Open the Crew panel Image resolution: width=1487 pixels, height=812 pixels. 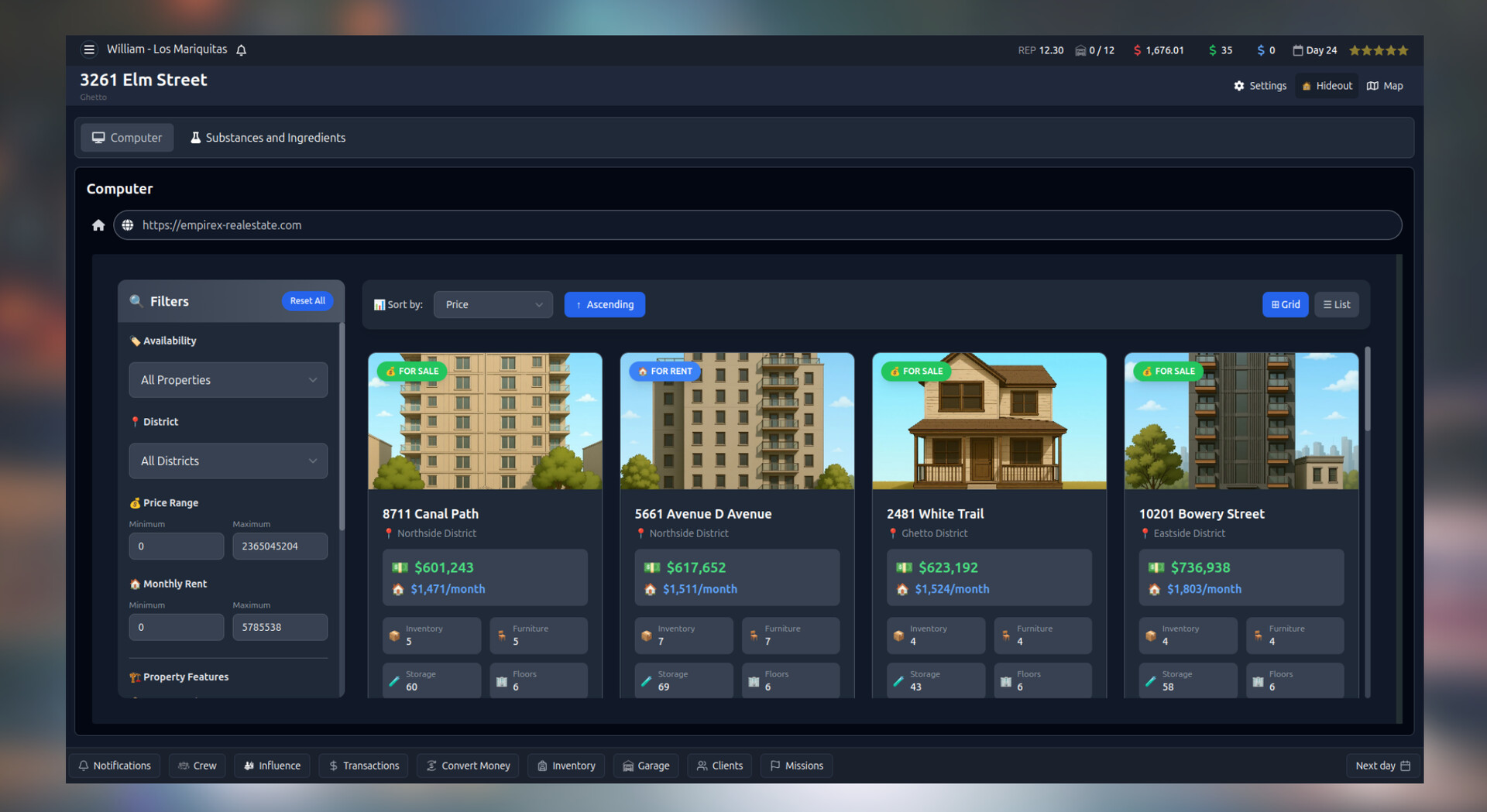197,766
